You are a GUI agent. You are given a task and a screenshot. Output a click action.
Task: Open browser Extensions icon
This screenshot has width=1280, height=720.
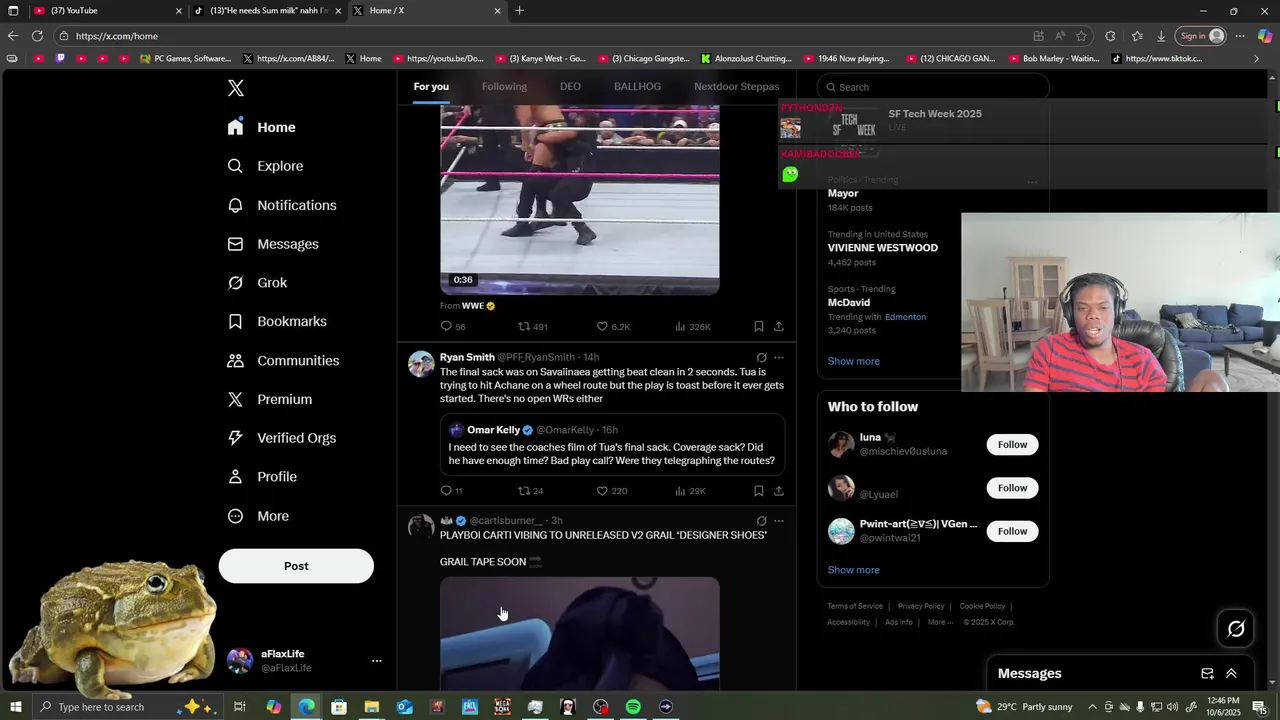point(1110,36)
